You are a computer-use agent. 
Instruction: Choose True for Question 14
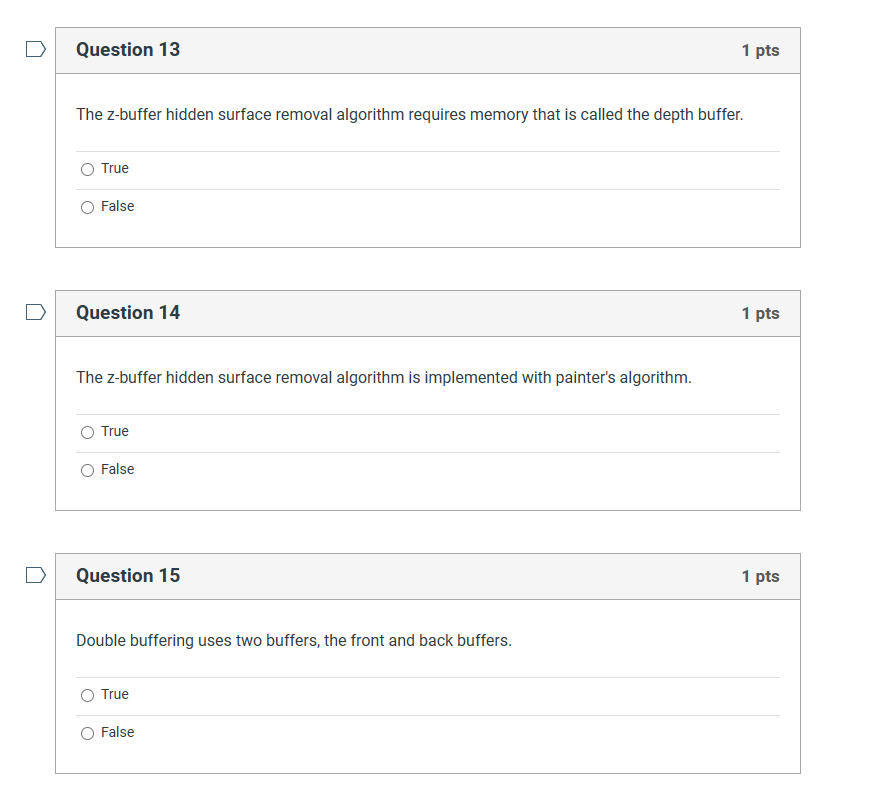click(x=87, y=432)
